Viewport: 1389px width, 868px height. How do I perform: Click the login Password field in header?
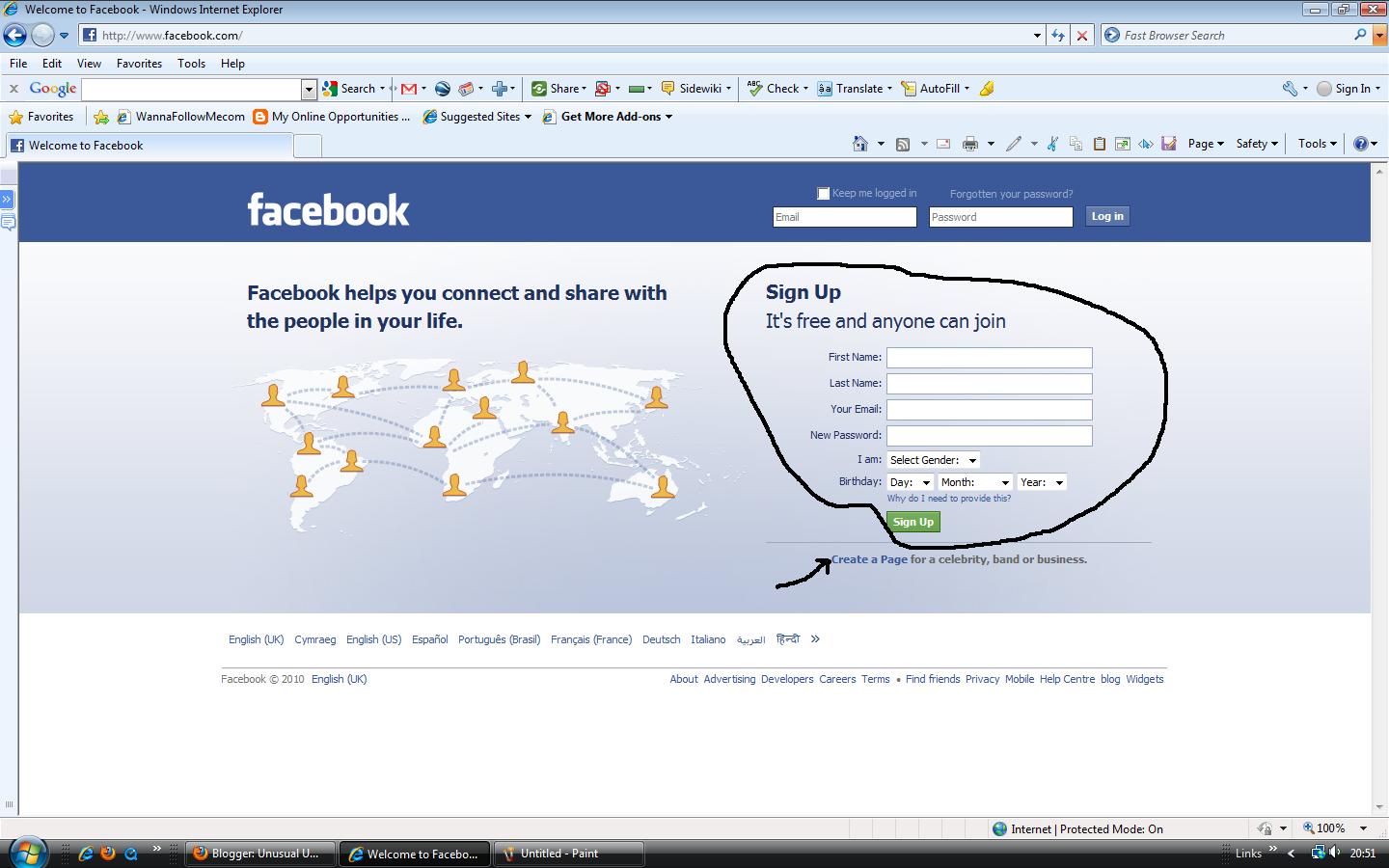click(x=1001, y=217)
